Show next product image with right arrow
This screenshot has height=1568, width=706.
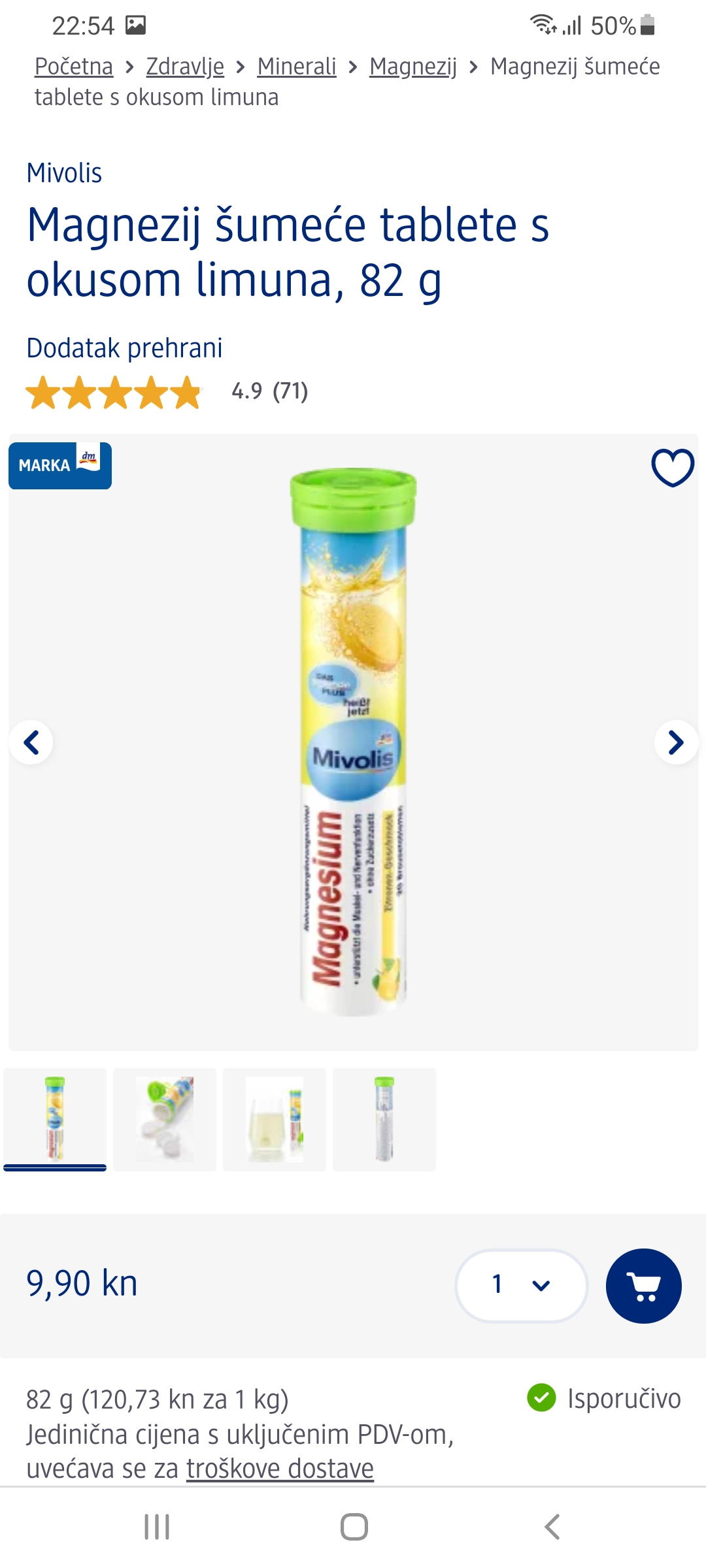click(x=676, y=742)
